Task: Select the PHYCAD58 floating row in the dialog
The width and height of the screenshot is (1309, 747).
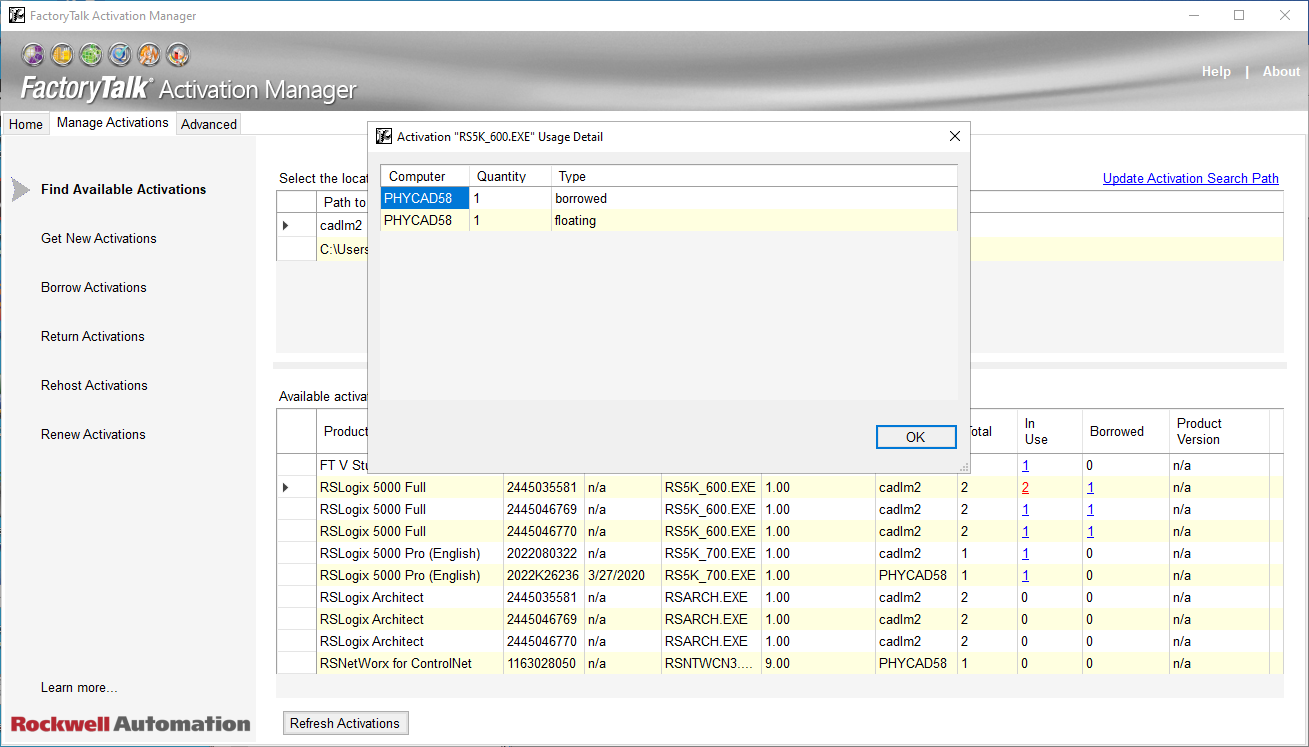Action: [x=418, y=221]
